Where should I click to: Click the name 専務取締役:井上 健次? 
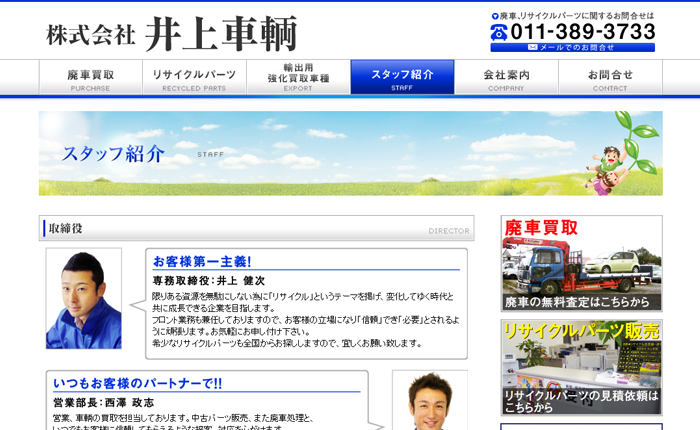coord(208,281)
